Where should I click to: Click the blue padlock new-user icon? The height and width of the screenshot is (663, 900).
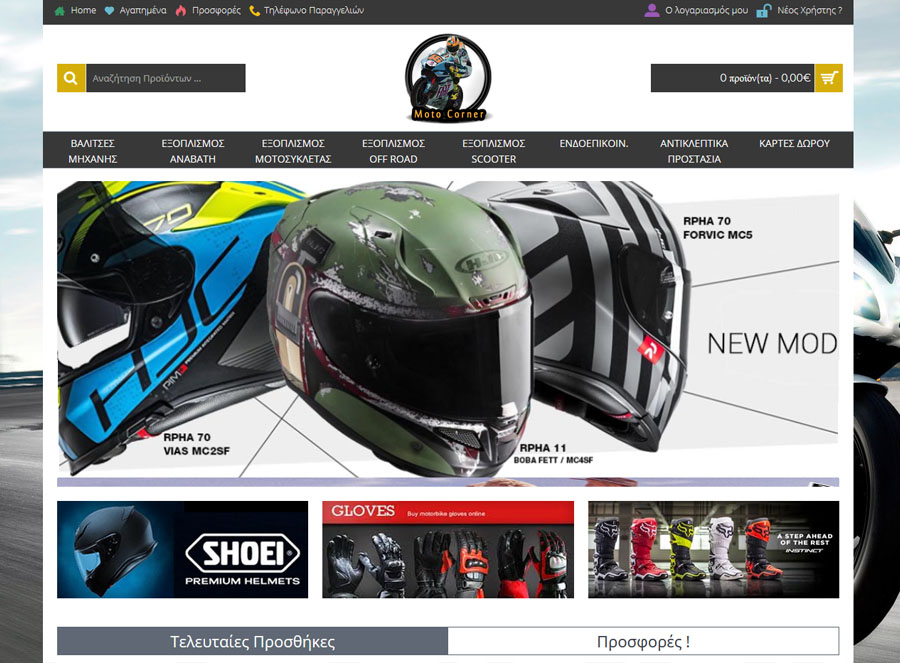(763, 10)
